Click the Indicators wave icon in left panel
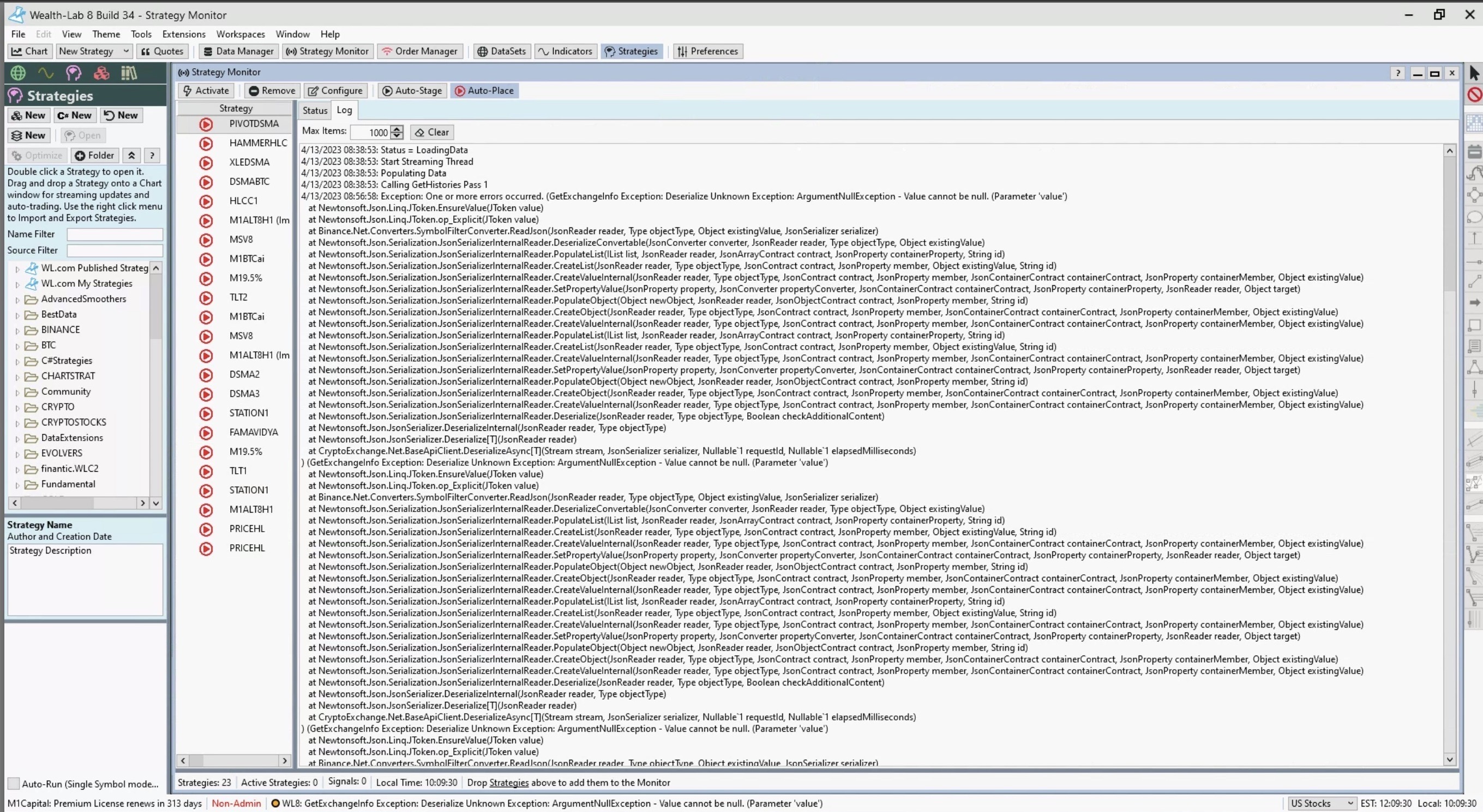Screen dimensions: 1483x812 pyautogui.click(x=46, y=73)
